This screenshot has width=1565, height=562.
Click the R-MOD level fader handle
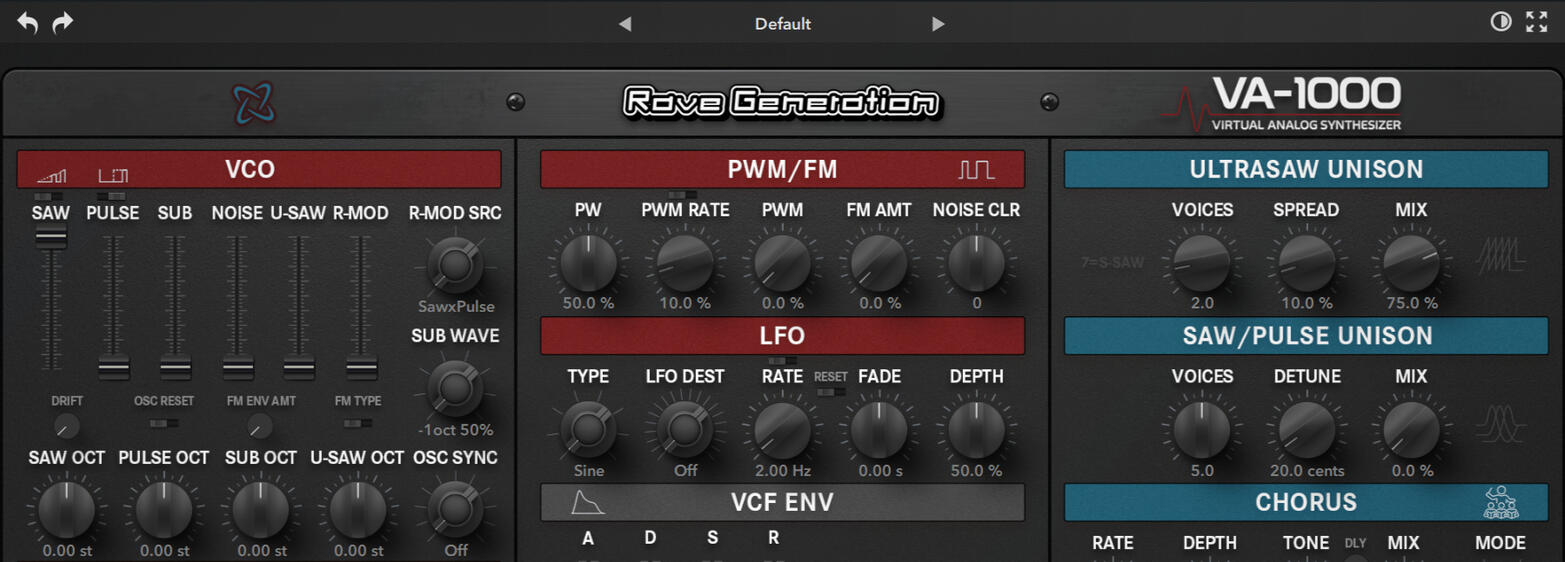pos(361,368)
